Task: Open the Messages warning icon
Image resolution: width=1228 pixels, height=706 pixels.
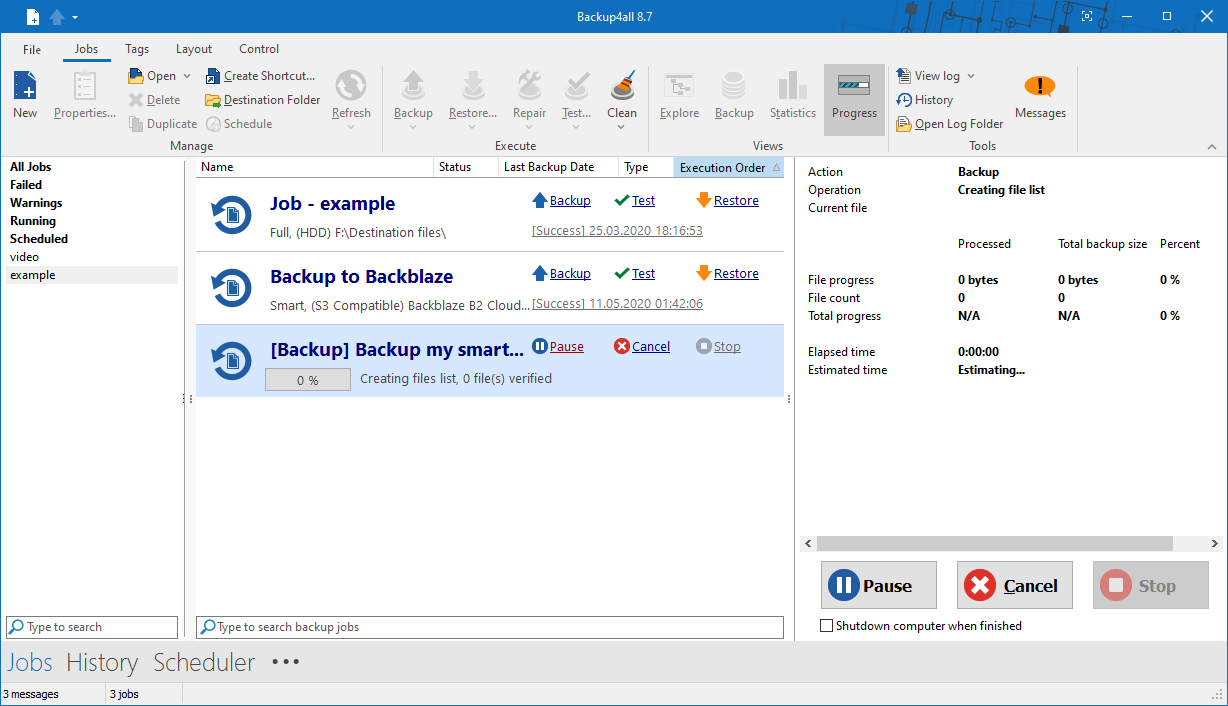Action: pyautogui.click(x=1040, y=87)
